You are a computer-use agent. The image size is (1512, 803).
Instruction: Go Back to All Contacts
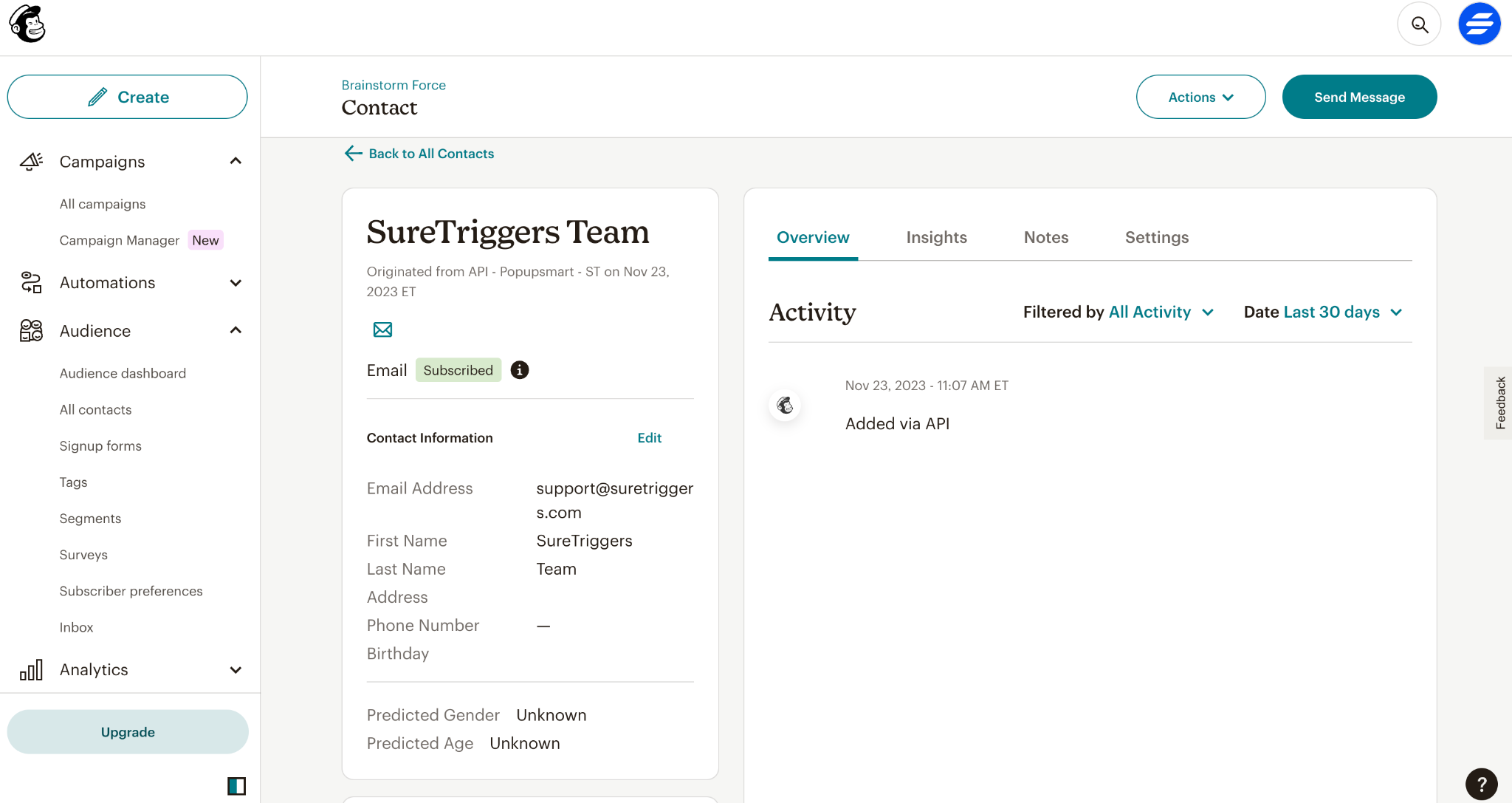click(x=419, y=154)
